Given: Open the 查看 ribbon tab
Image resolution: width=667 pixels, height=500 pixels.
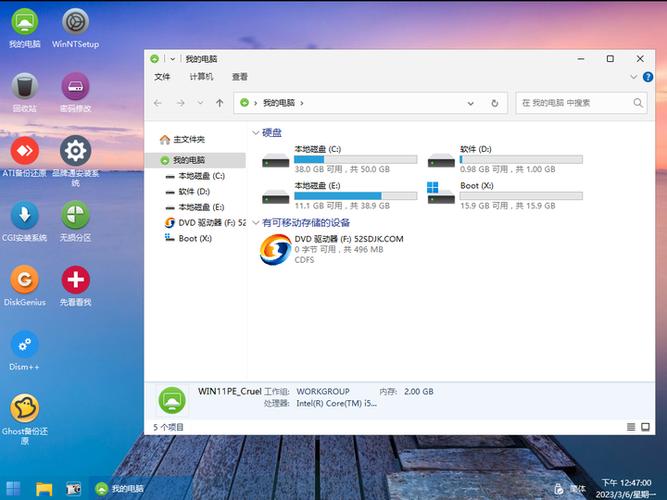Looking at the screenshot, I should point(239,77).
